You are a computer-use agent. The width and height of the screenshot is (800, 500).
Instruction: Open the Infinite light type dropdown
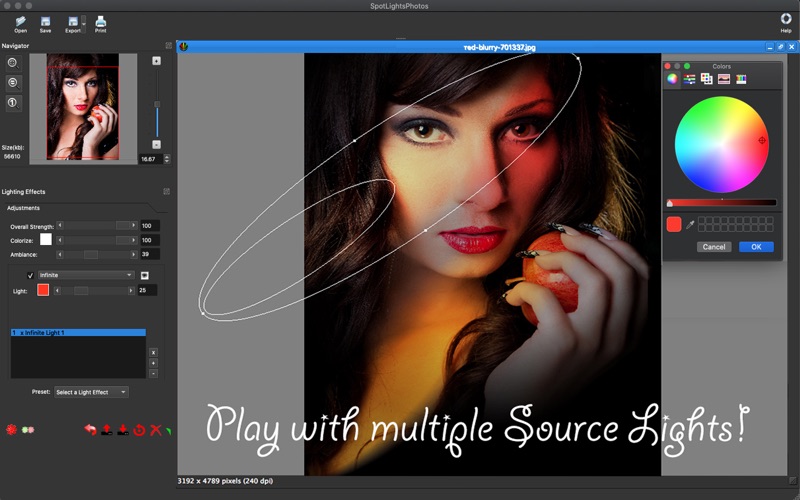86,275
